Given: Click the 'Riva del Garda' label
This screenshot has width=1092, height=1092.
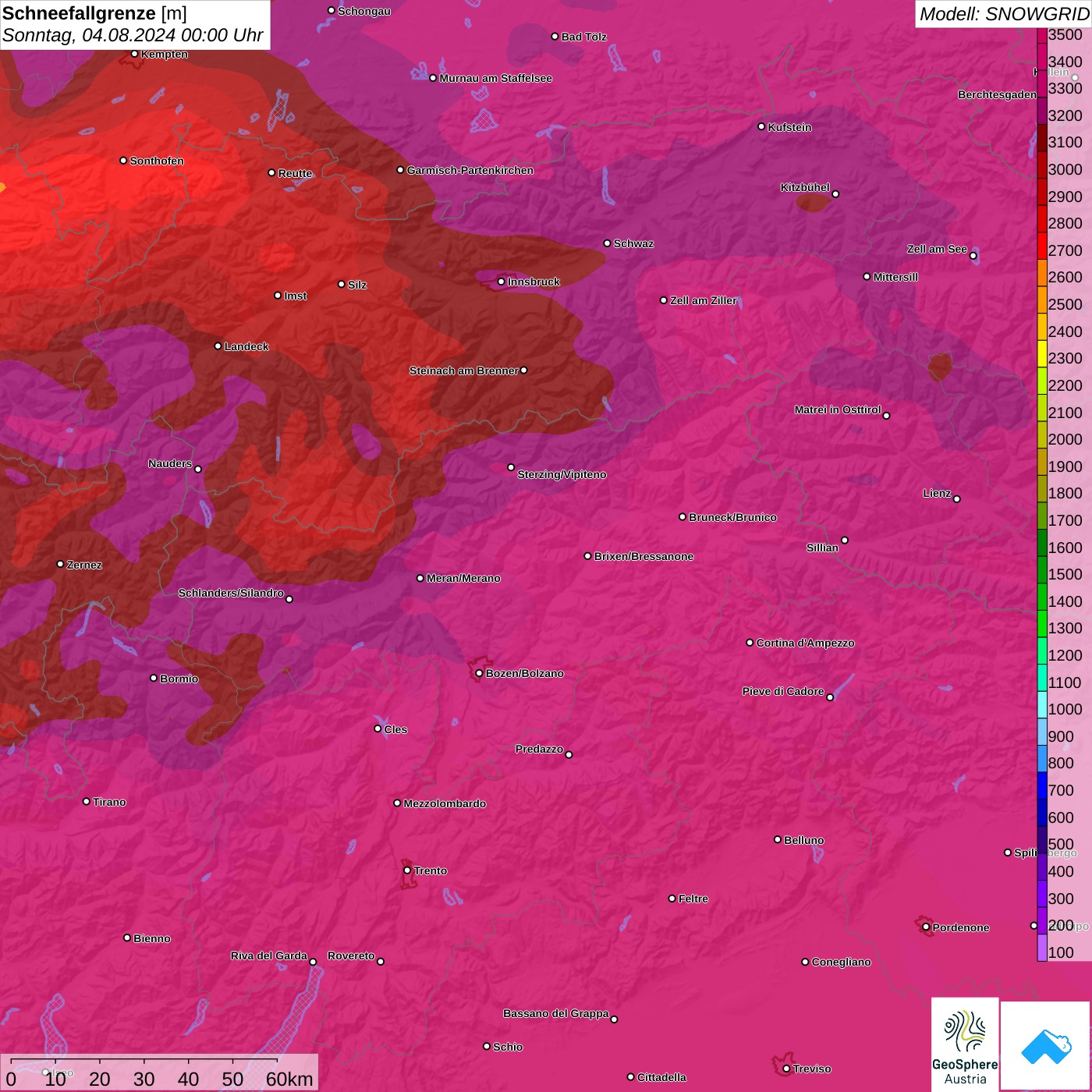Looking at the screenshot, I should (x=269, y=955).
